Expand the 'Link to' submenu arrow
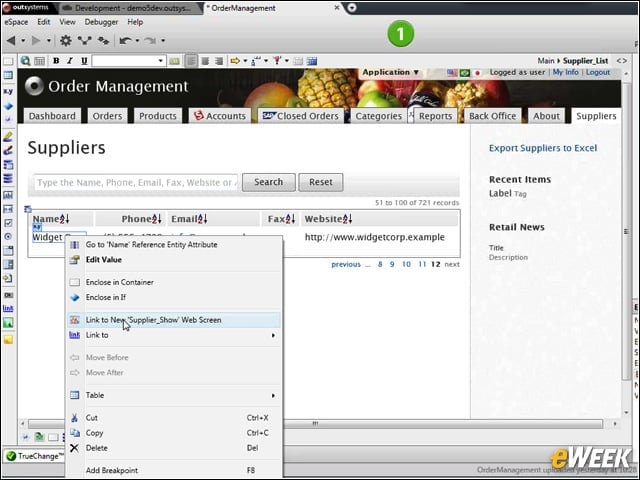 click(x=273, y=336)
